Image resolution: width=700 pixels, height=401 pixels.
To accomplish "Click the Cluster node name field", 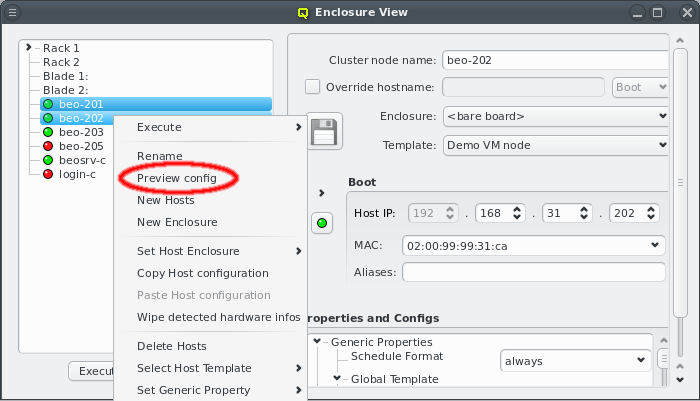I will (x=554, y=60).
